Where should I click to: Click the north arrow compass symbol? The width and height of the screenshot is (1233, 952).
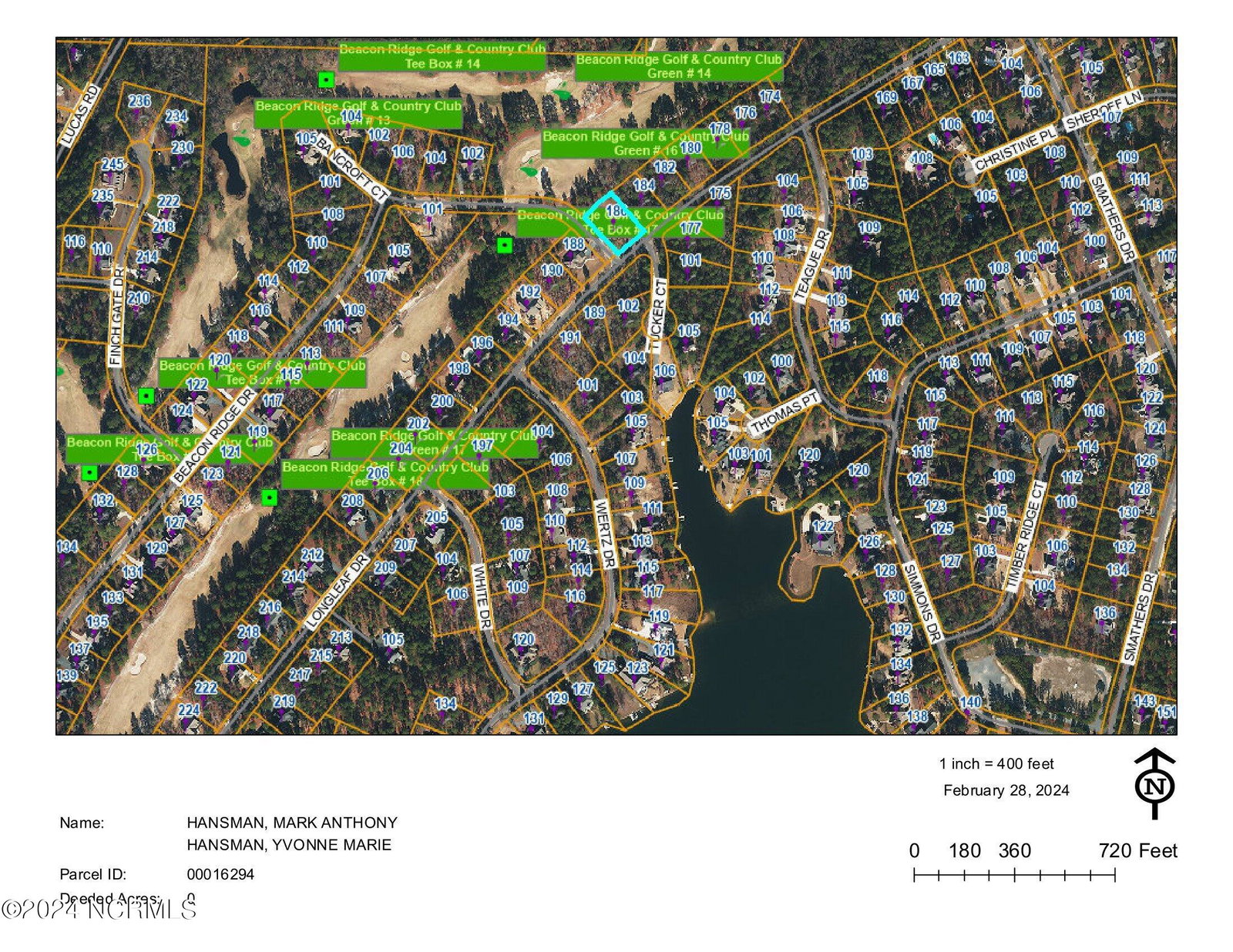pyautogui.click(x=1154, y=783)
